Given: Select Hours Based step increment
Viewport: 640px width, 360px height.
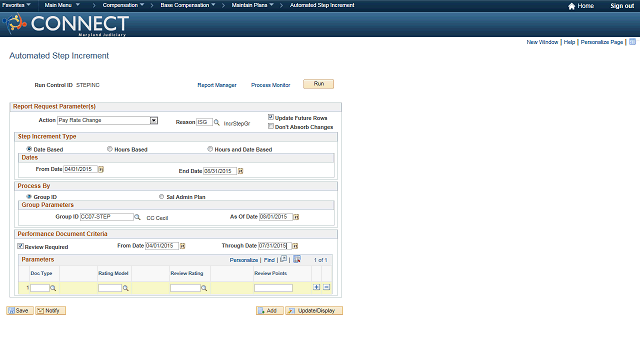Looking at the screenshot, I should click(x=110, y=149).
